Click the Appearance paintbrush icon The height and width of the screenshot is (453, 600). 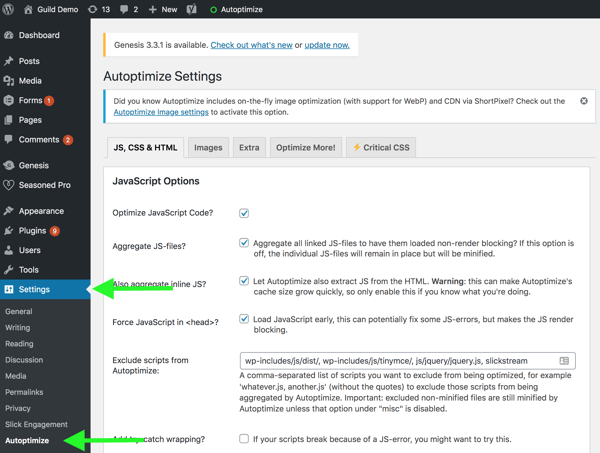click(9, 211)
